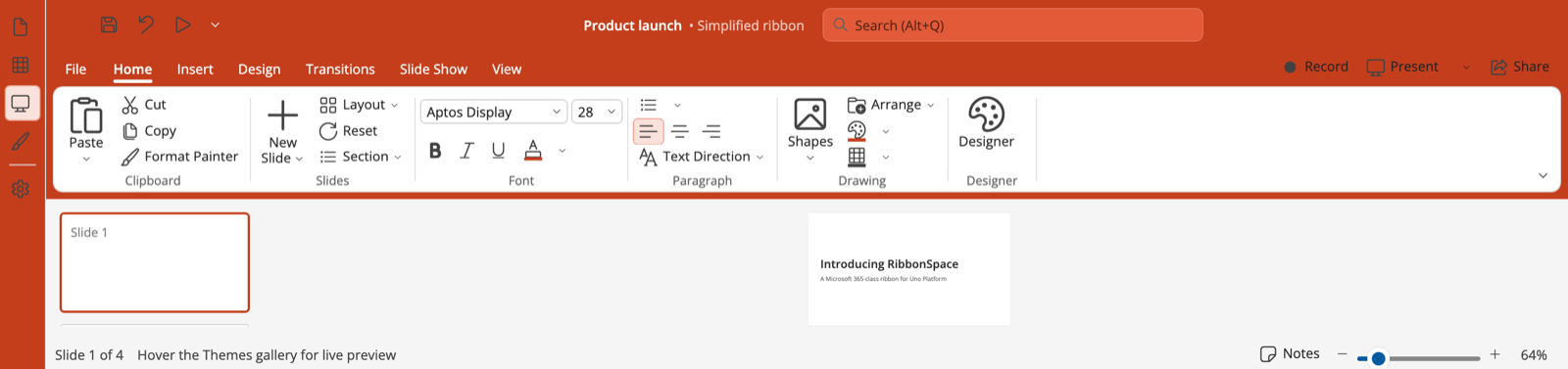The width and height of the screenshot is (1568, 369).
Task: Click the Search (Alt+Q) box
Action: 1012,25
